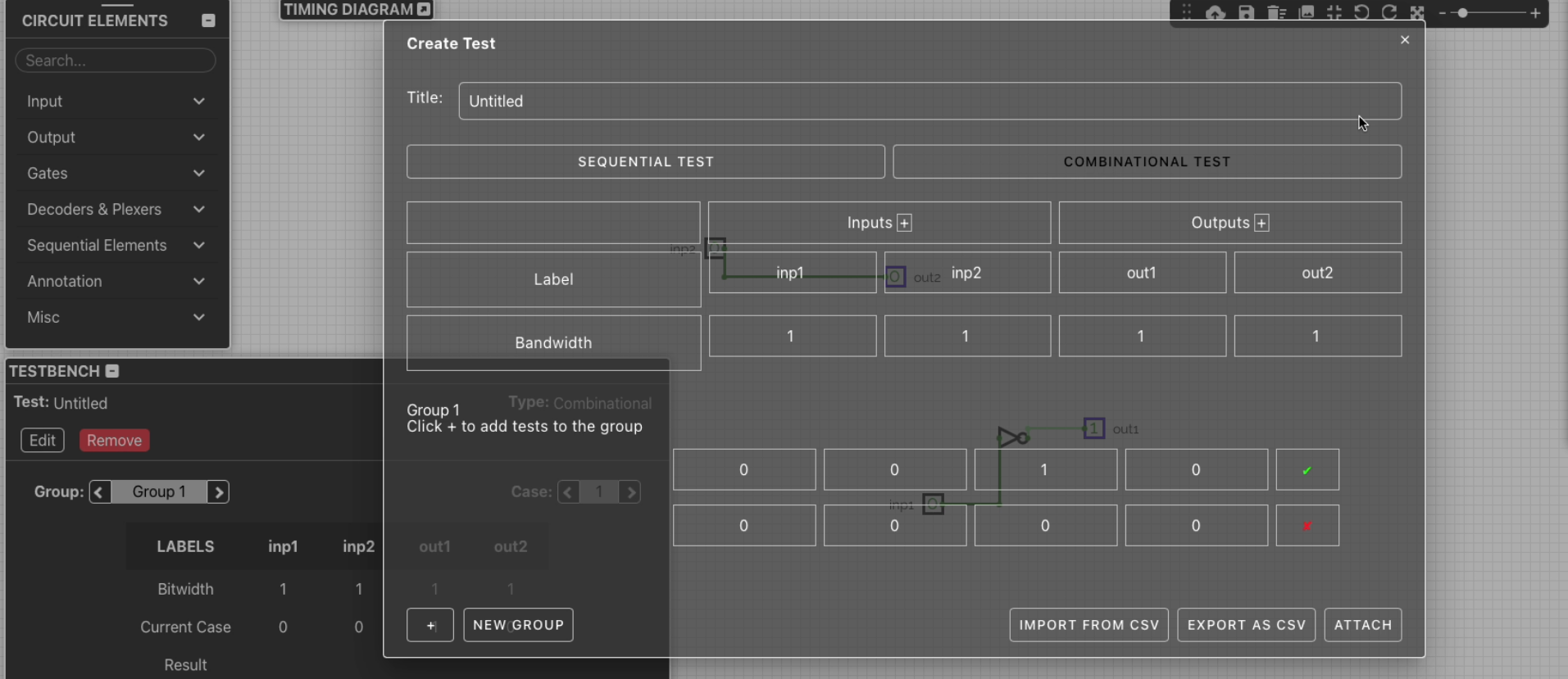Click the fit-to-screen arrows icon

point(1334,12)
